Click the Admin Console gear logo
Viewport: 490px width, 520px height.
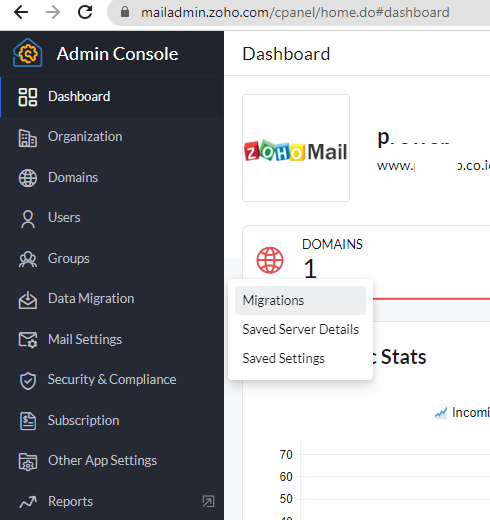coord(27,53)
